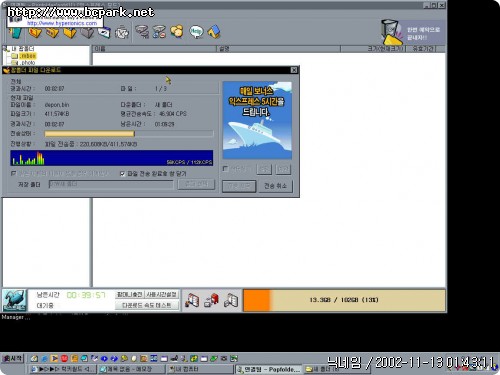Click the yellow house home icon
Image resolution: width=500 pixels, height=375 pixels.
click(214, 32)
